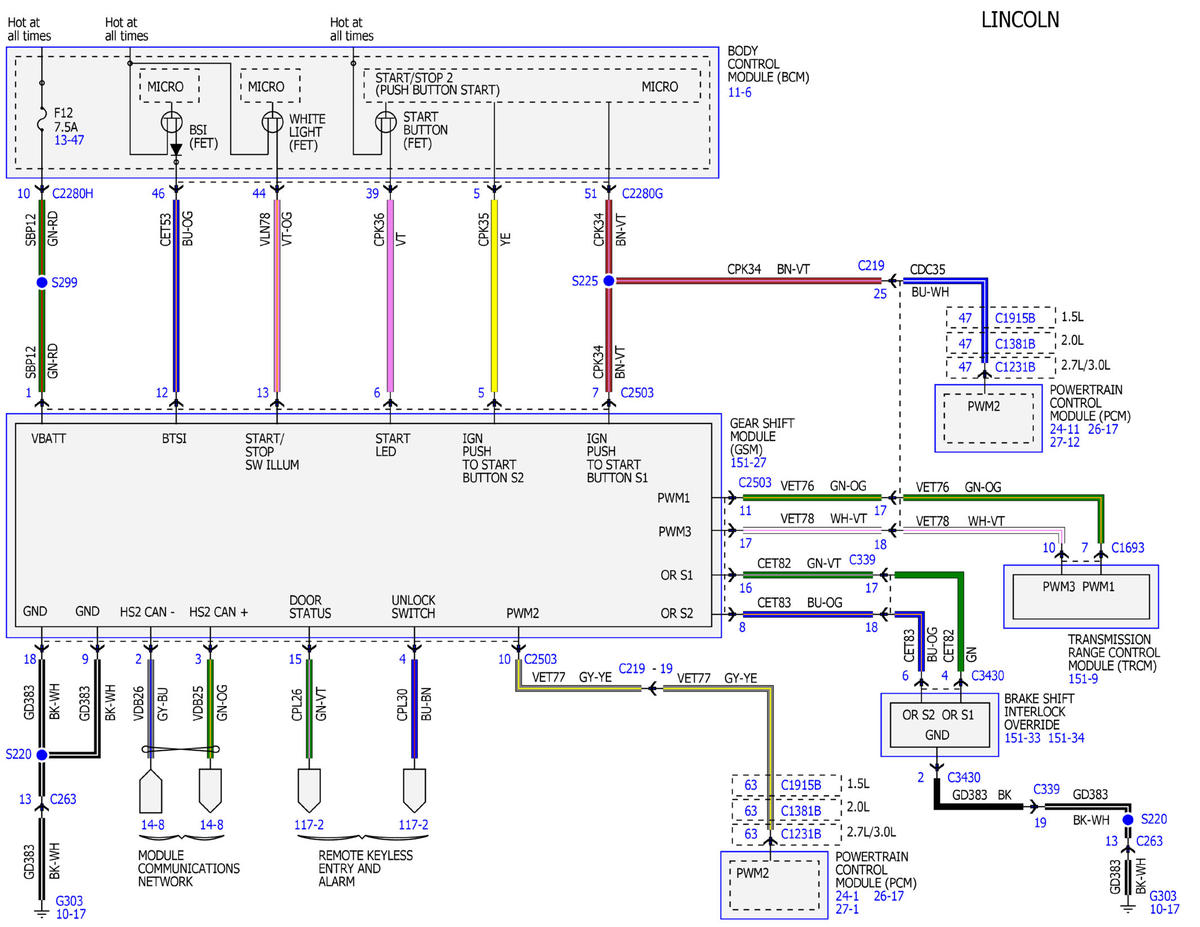Open the 151-34 brake shift interlock link
1200x927 pixels.
(1066, 738)
